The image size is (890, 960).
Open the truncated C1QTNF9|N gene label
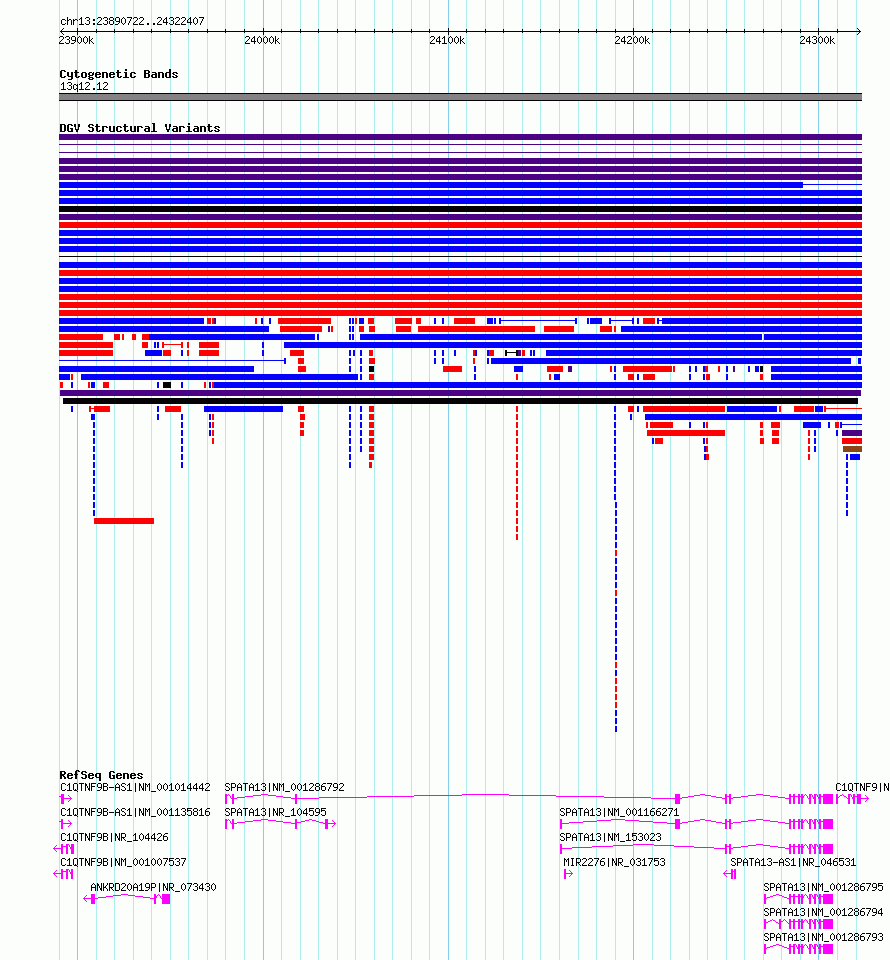pos(862,787)
